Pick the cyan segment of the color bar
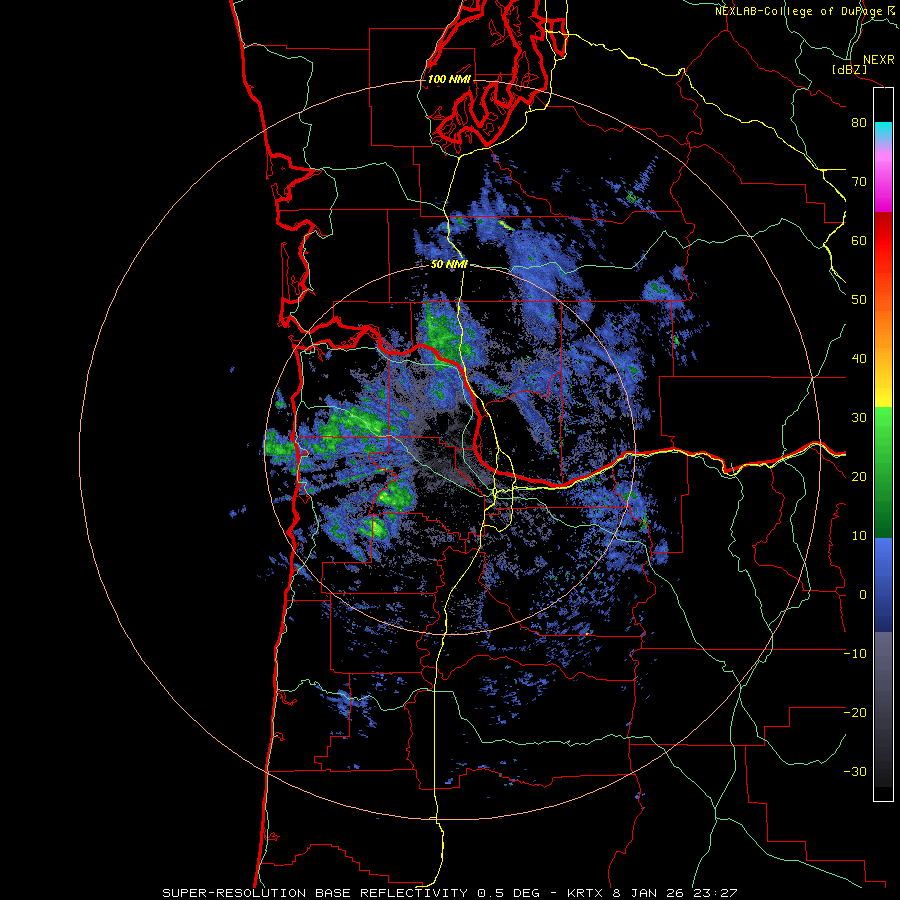The width and height of the screenshot is (900, 900). click(x=883, y=131)
